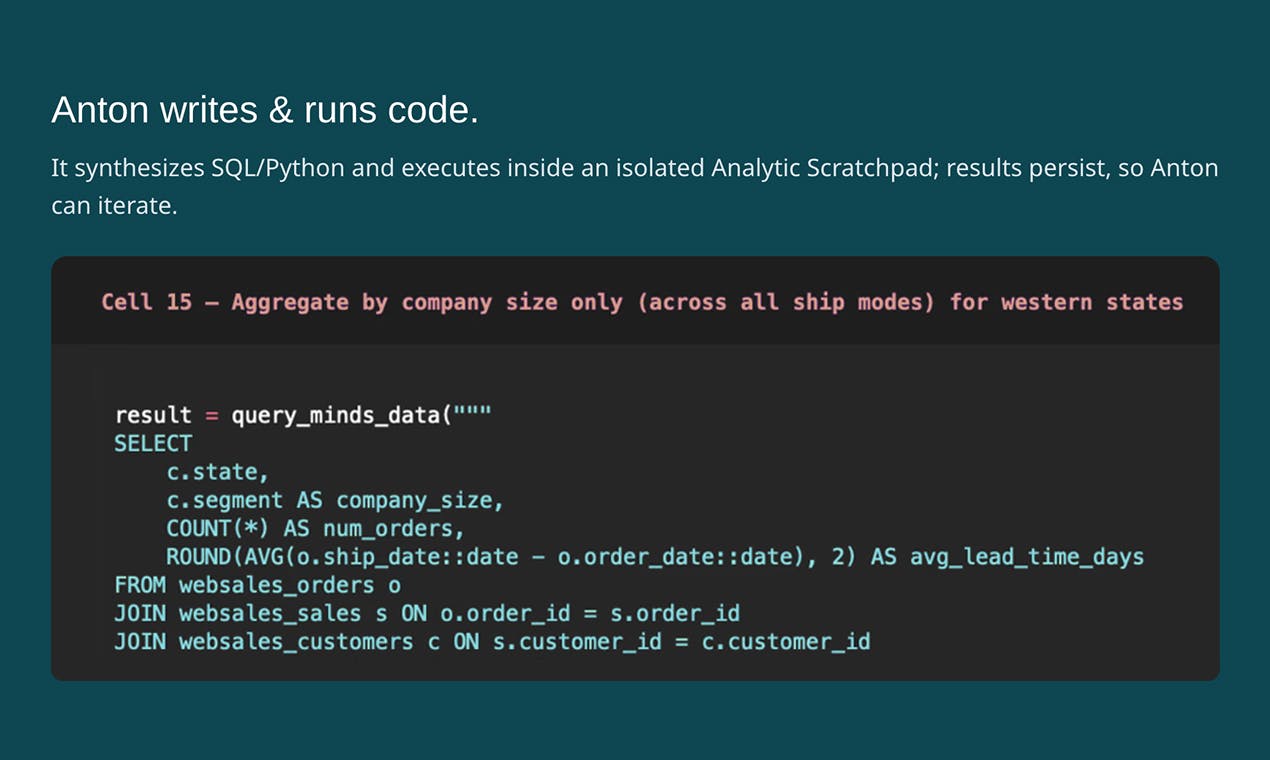The width and height of the screenshot is (1270, 760).
Task: Click the "JOIN websales_customers c" code line
Action: (x=492, y=641)
